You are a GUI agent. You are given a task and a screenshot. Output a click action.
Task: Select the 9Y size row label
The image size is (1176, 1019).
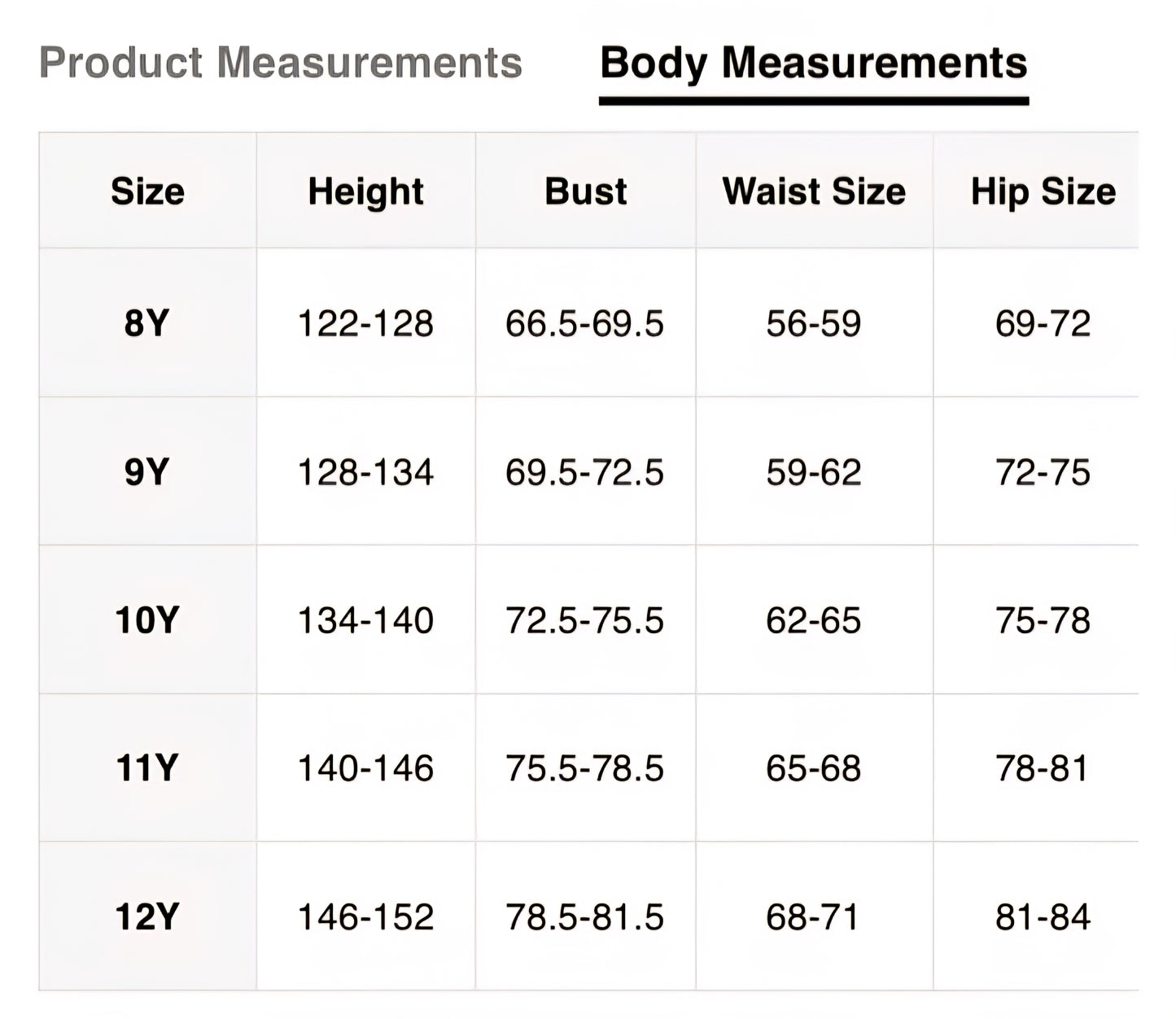click(x=146, y=472)
